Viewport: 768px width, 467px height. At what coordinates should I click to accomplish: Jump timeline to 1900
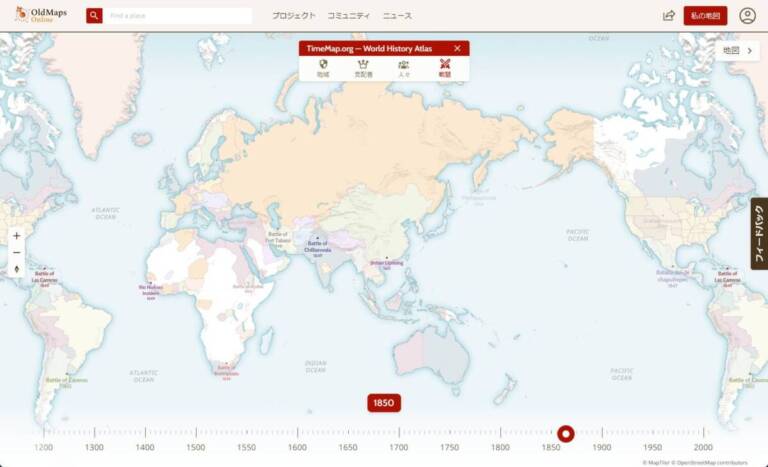point(601,447)
